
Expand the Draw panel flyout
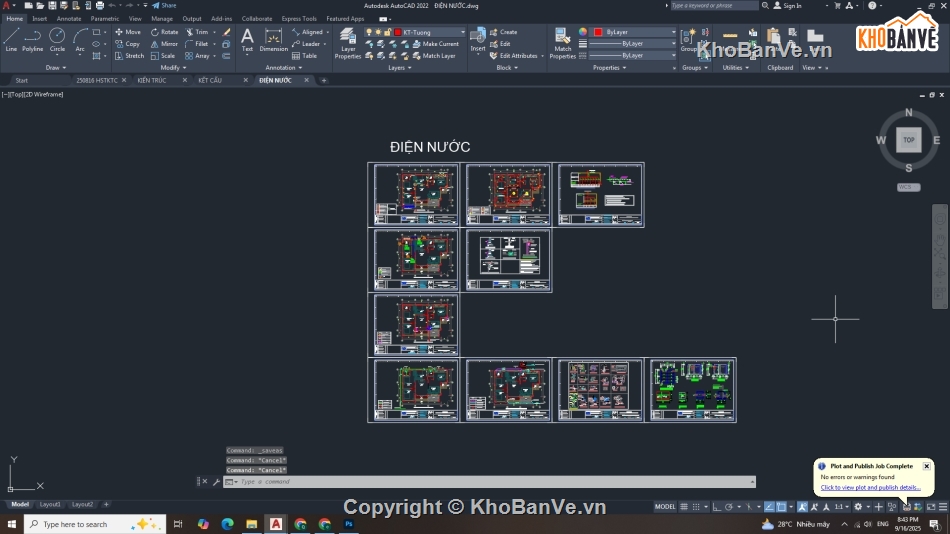click(55, 68)
